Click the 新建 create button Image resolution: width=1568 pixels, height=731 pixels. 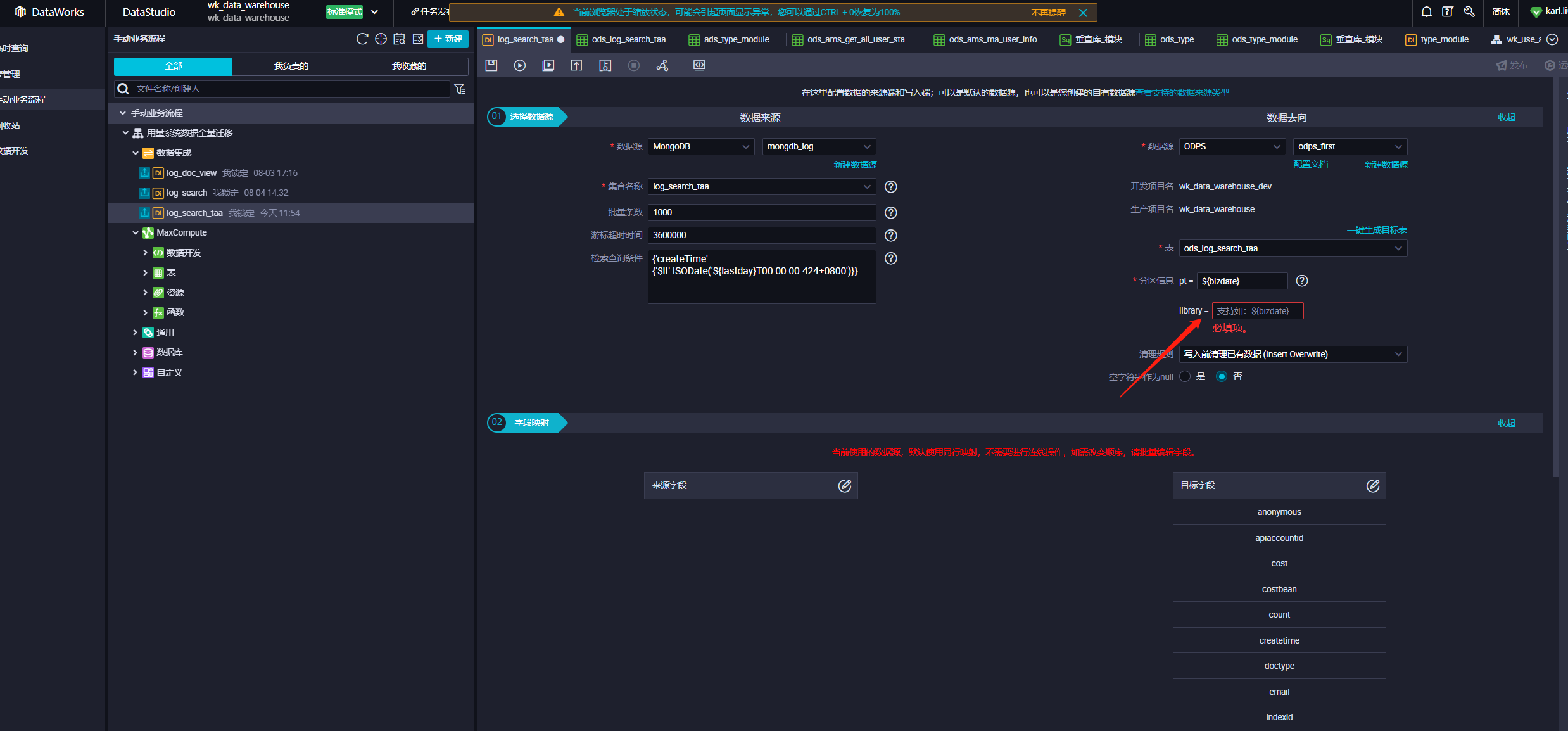tap(448, 39)
